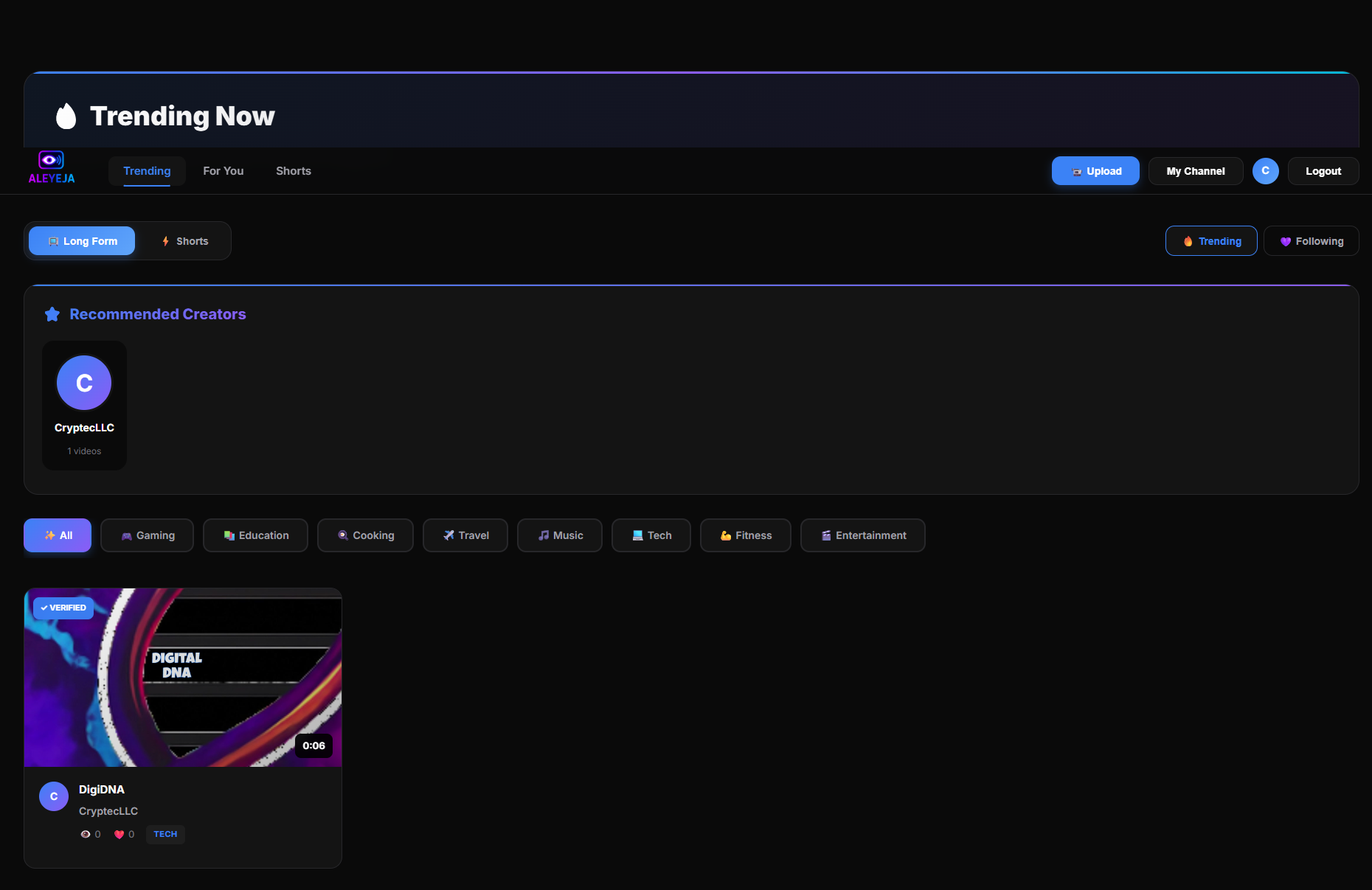Click the small uploader avatar beside DigiDNA title

click(54, 796)
